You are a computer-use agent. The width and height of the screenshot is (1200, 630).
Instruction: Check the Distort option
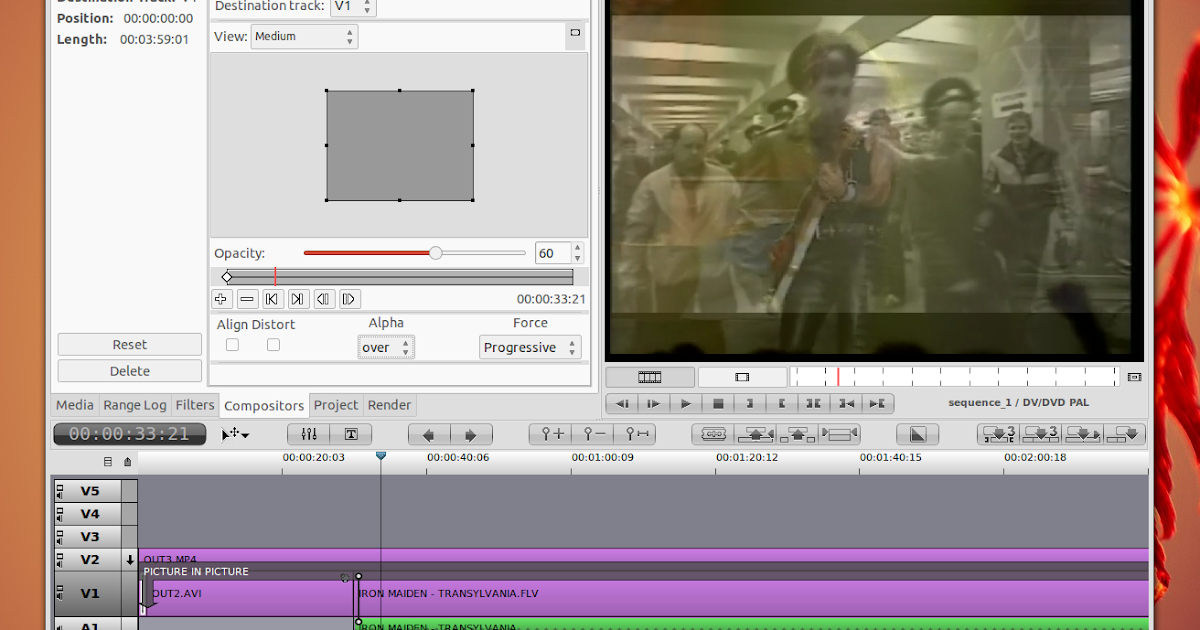coord(272,344)
